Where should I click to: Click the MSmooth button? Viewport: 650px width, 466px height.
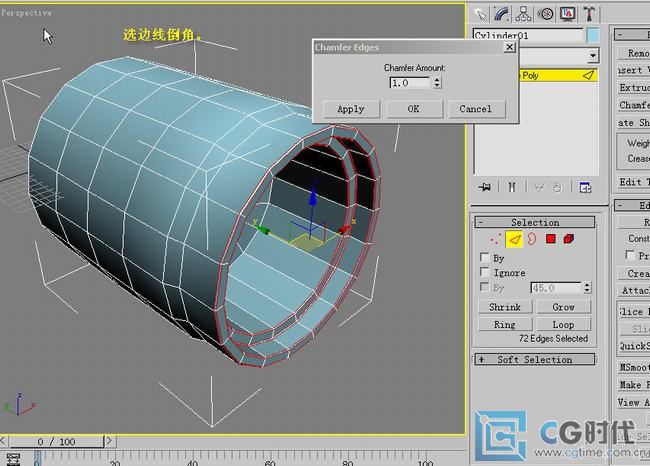pos(634,367)
